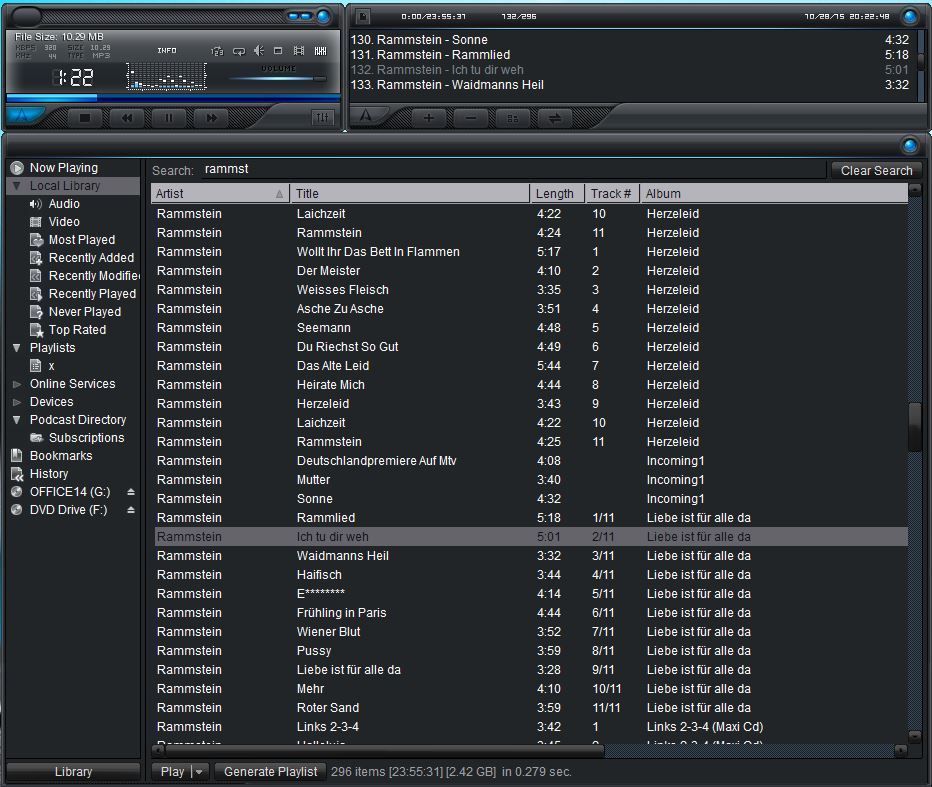The height and width of the screenshot is (787, 932).
Task: Select OFFICE14 (G:) drive entry
Action: (70, 492)
